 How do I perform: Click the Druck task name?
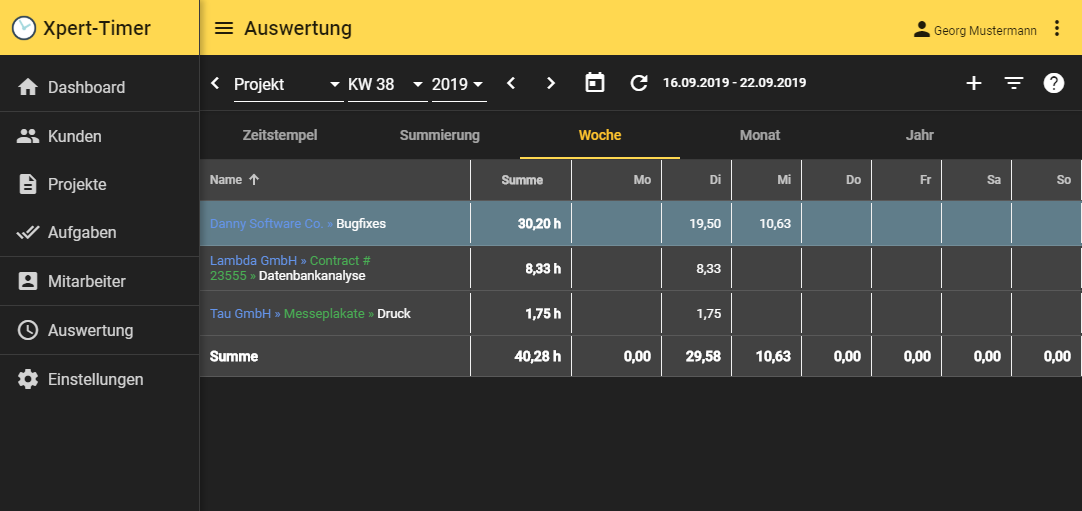coord(394,313)
